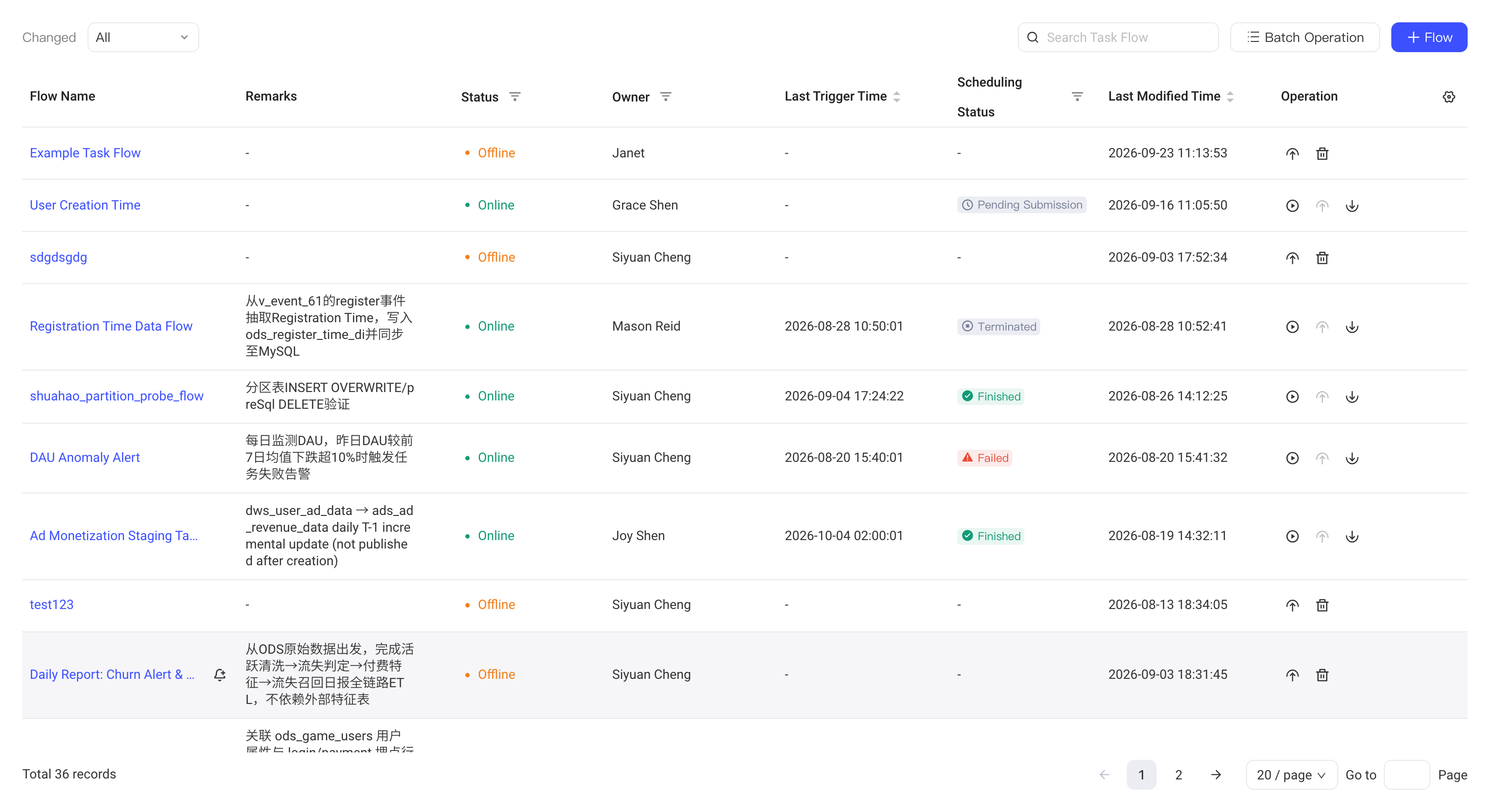
Task: Delete the test123 flow
Action: click(1322, 605)
